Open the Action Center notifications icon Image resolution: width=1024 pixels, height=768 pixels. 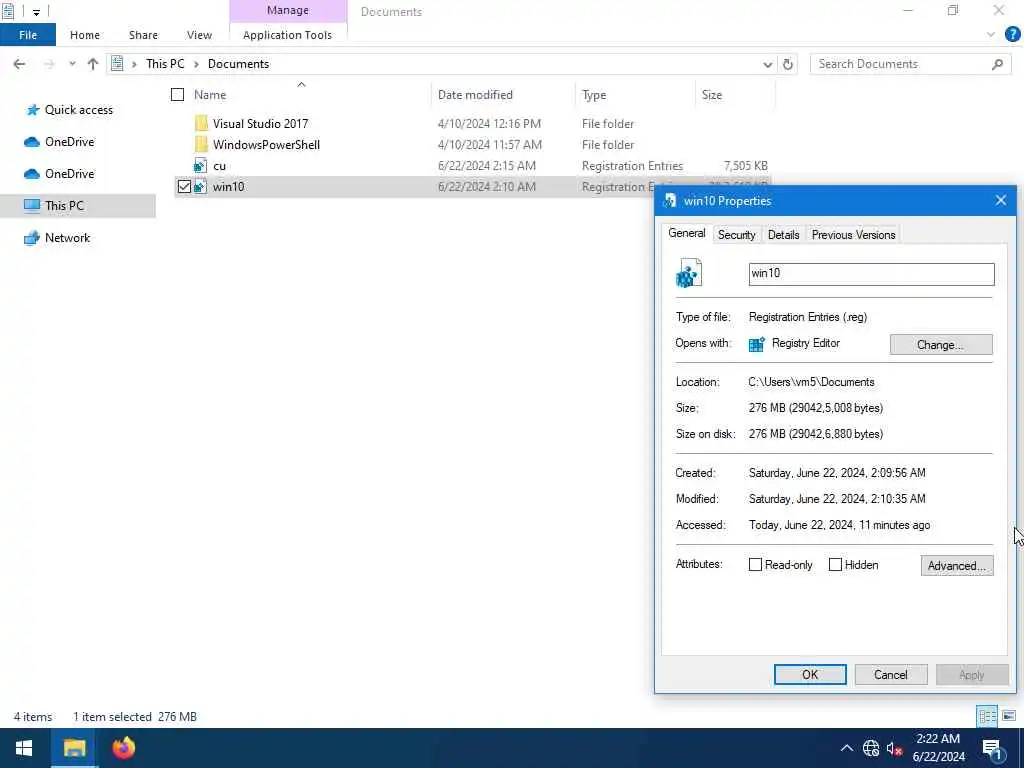[x=993, y=749]
